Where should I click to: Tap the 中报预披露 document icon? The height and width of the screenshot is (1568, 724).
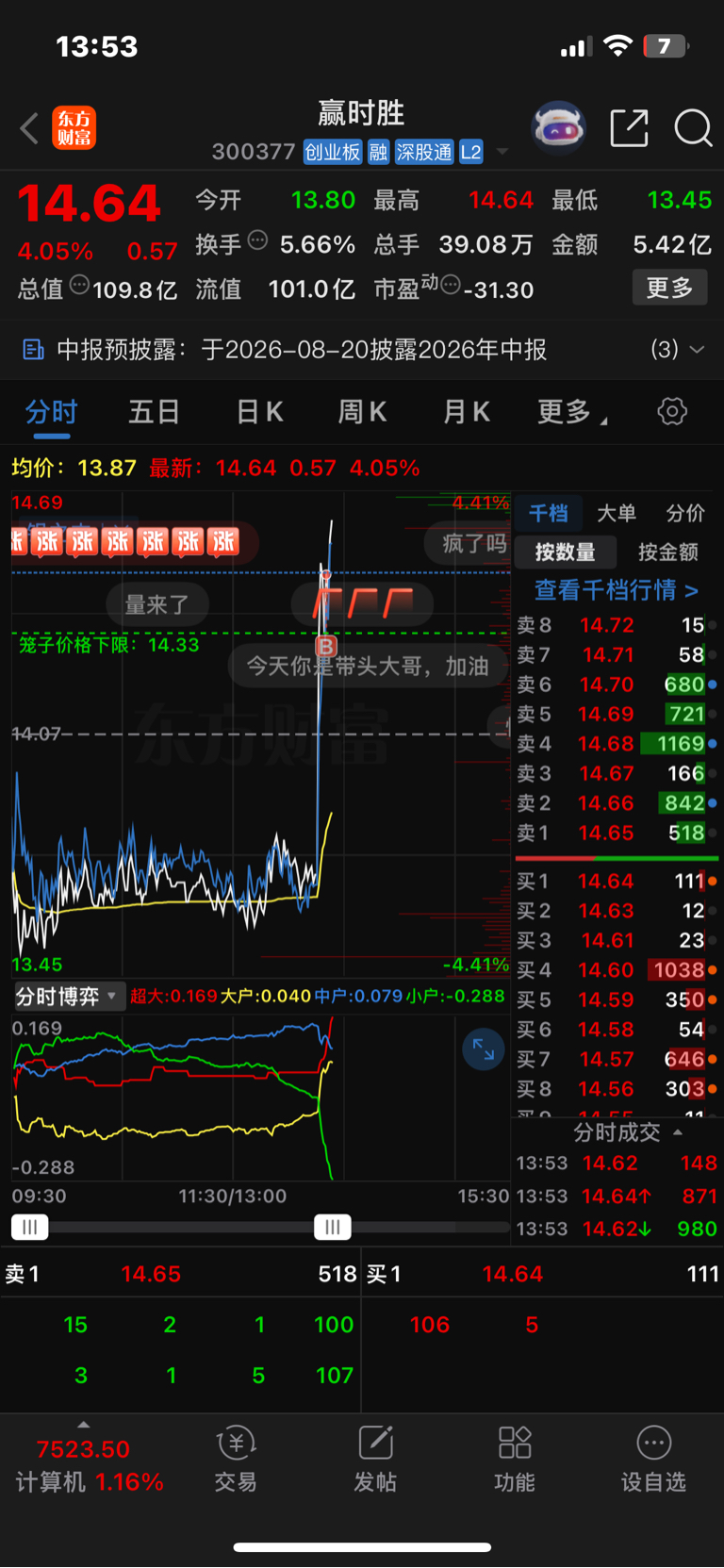point(33,351)
